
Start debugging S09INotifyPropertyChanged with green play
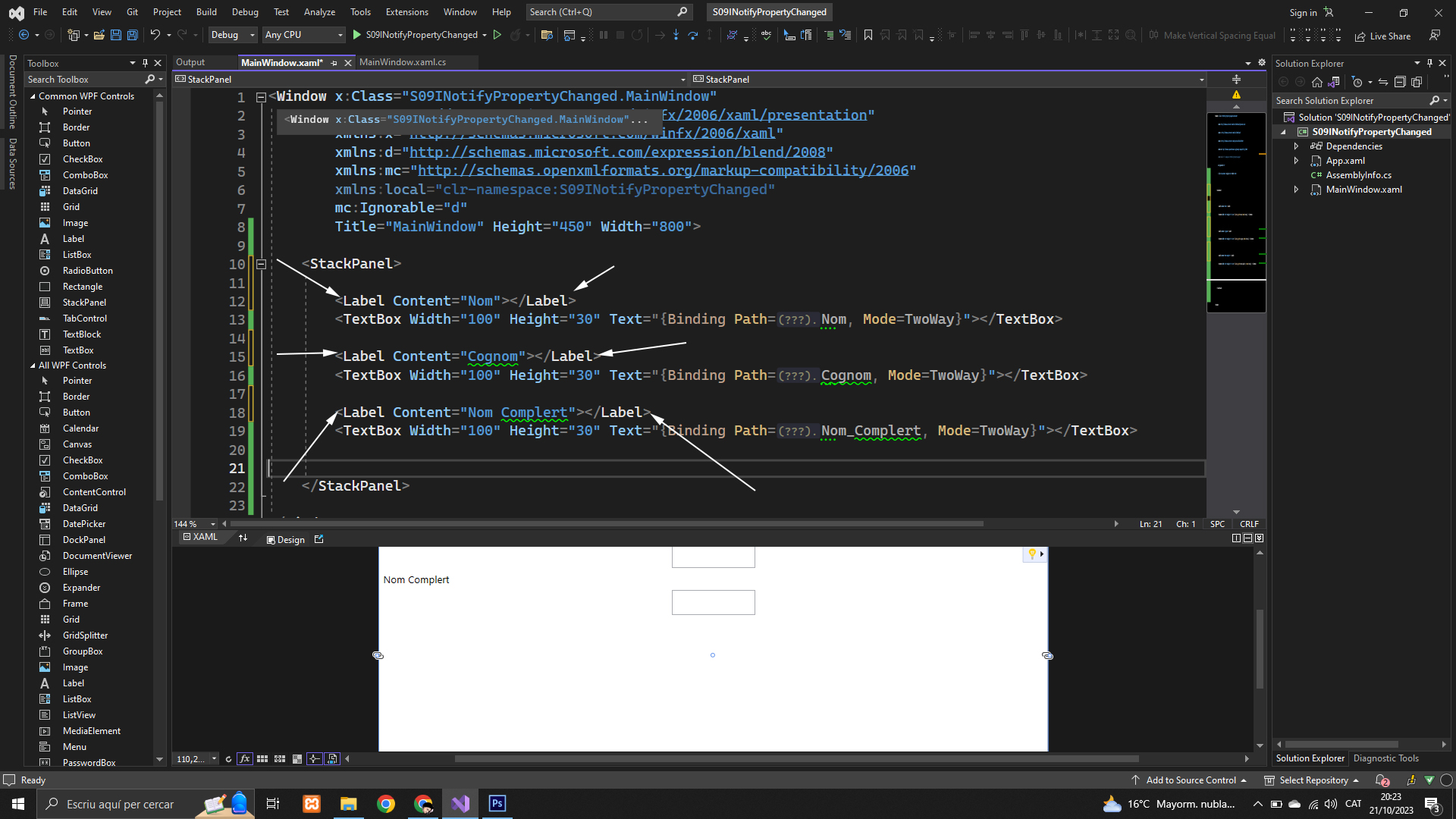tap(357, 35)
